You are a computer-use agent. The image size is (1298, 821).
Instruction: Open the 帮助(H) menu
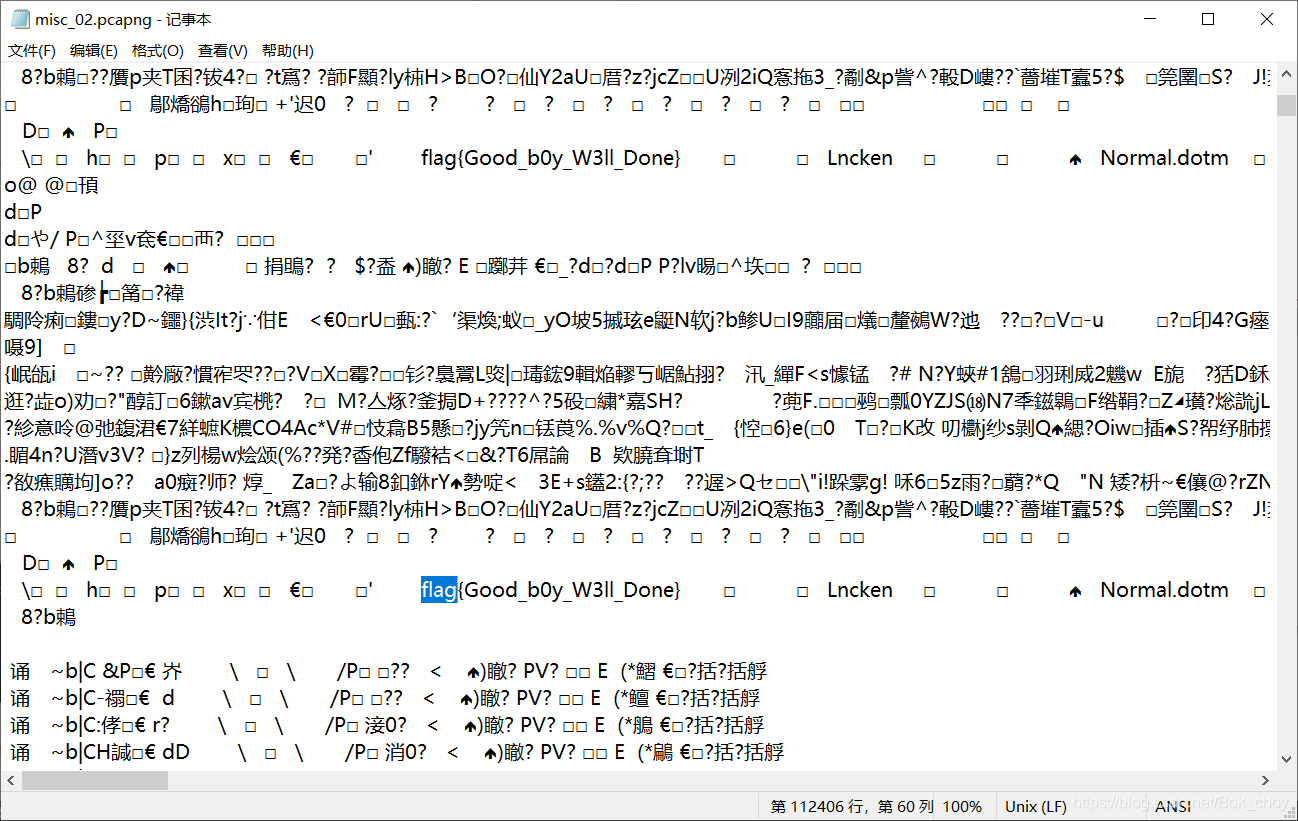click(x=288, y=51)
